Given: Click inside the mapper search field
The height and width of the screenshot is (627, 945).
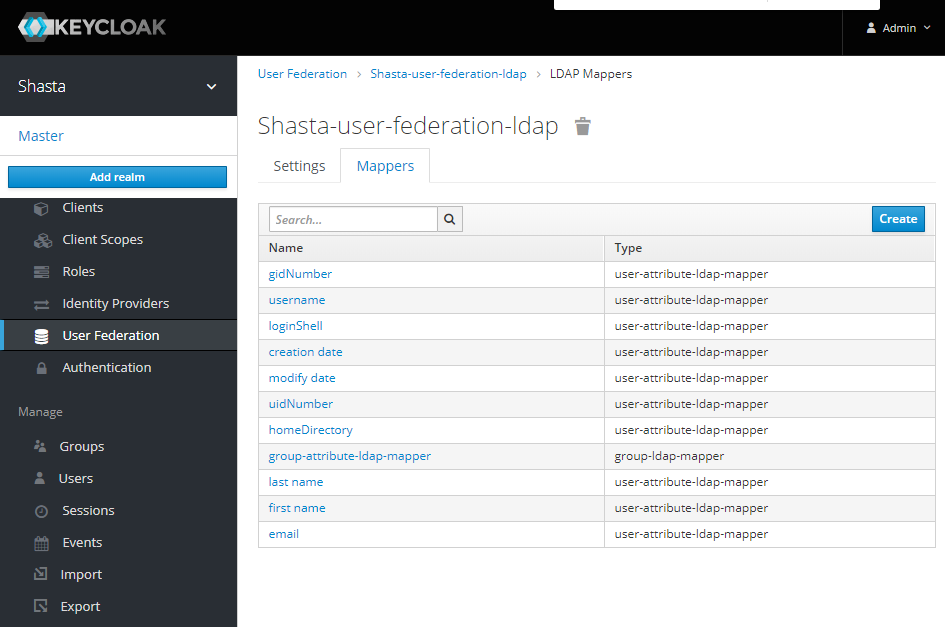Looking at the screenshot, I should pyautogui.click(x=350, y=218).
